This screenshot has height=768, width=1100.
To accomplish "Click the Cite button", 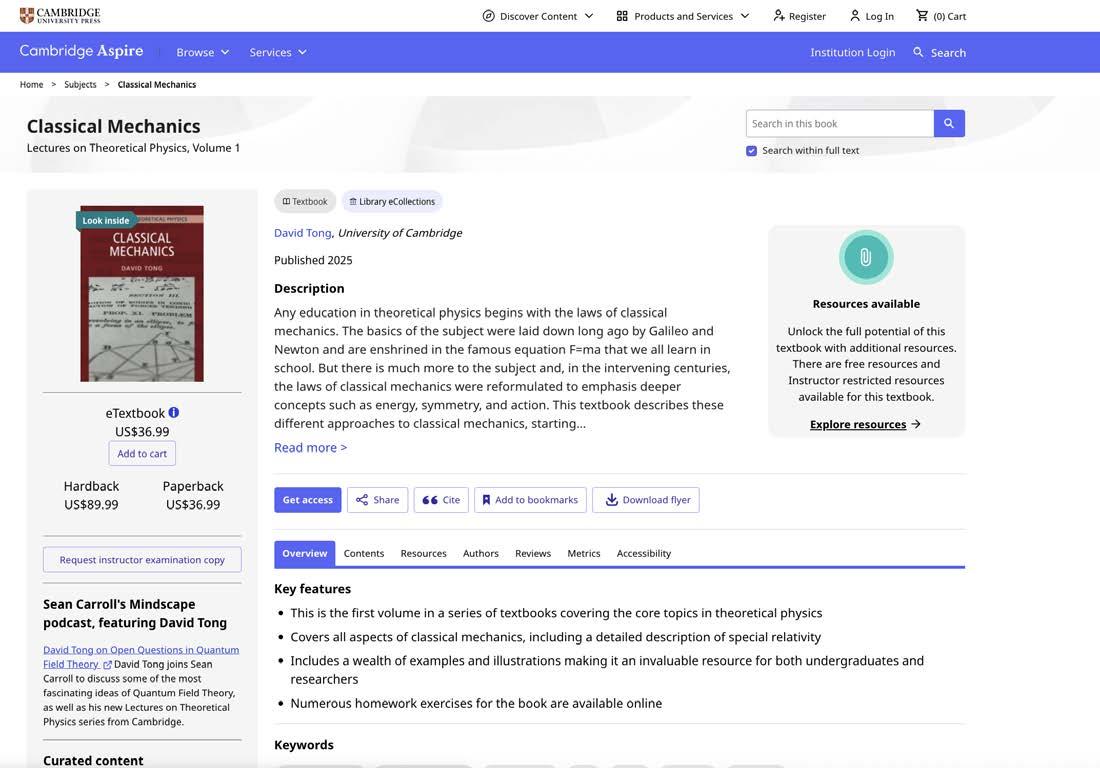I will click(441, 500).
